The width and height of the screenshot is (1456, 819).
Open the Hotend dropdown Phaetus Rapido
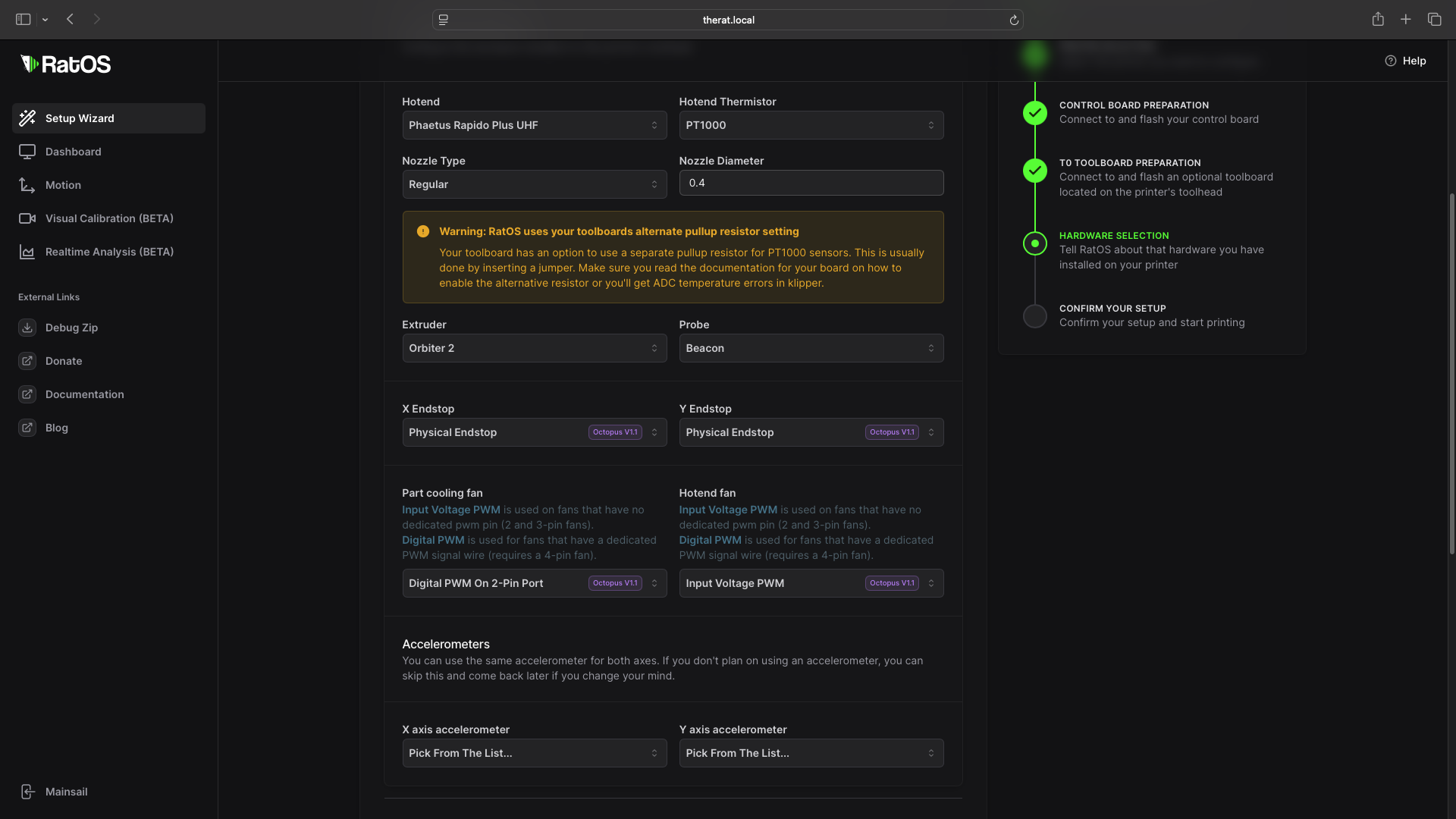coord(534,125)
